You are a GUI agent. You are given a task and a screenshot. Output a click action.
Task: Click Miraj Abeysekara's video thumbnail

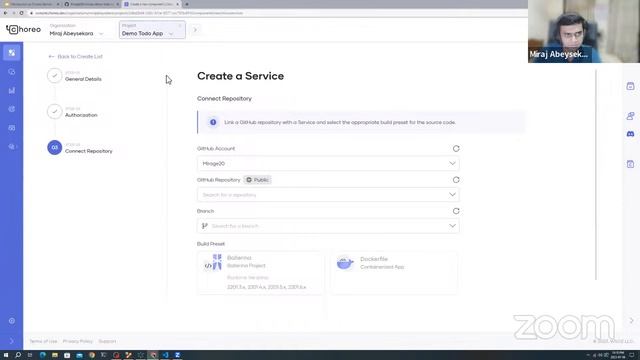pyautogui.click(x=584, y=31)
